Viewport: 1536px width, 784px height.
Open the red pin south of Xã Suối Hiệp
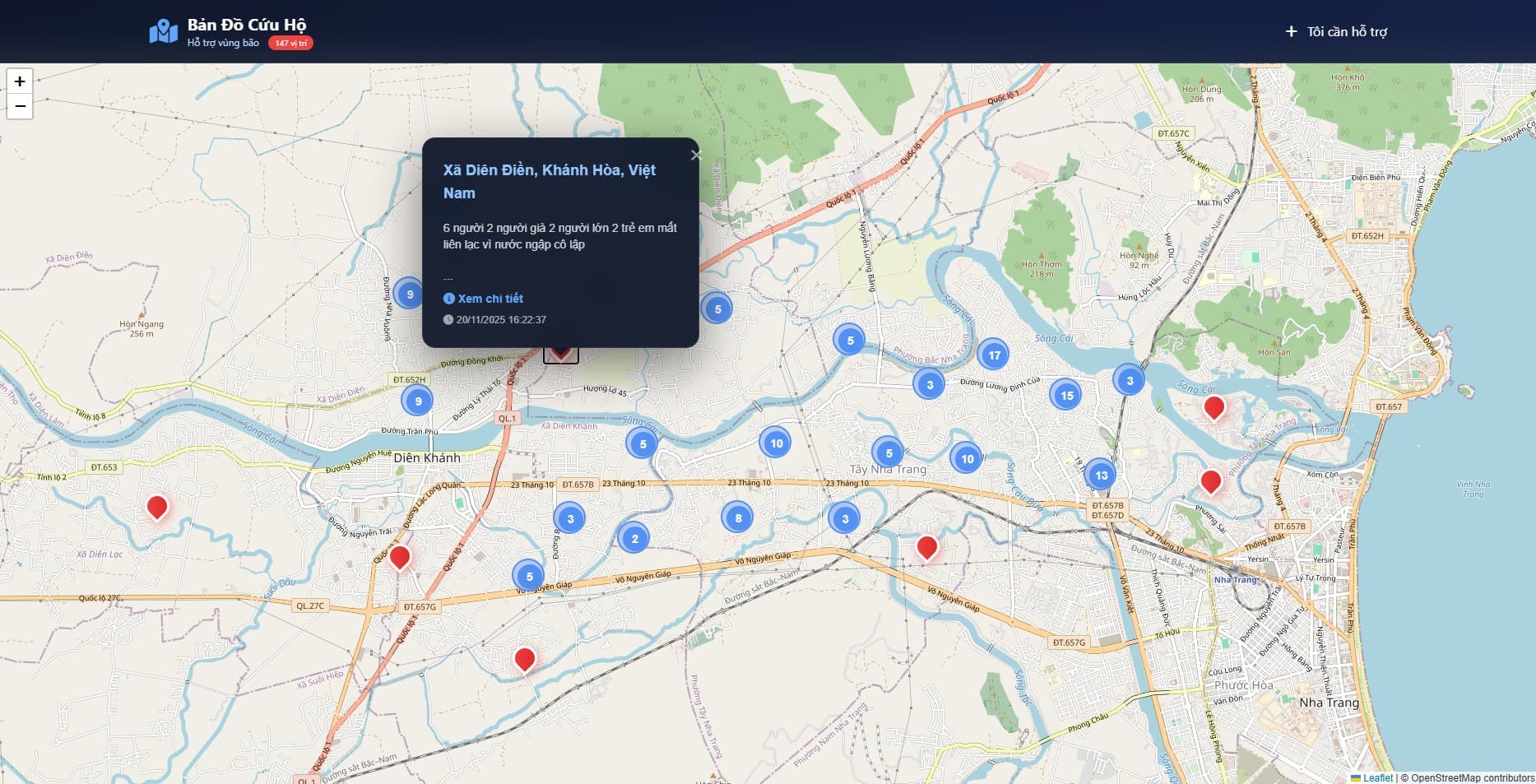(x=524, y=656)
